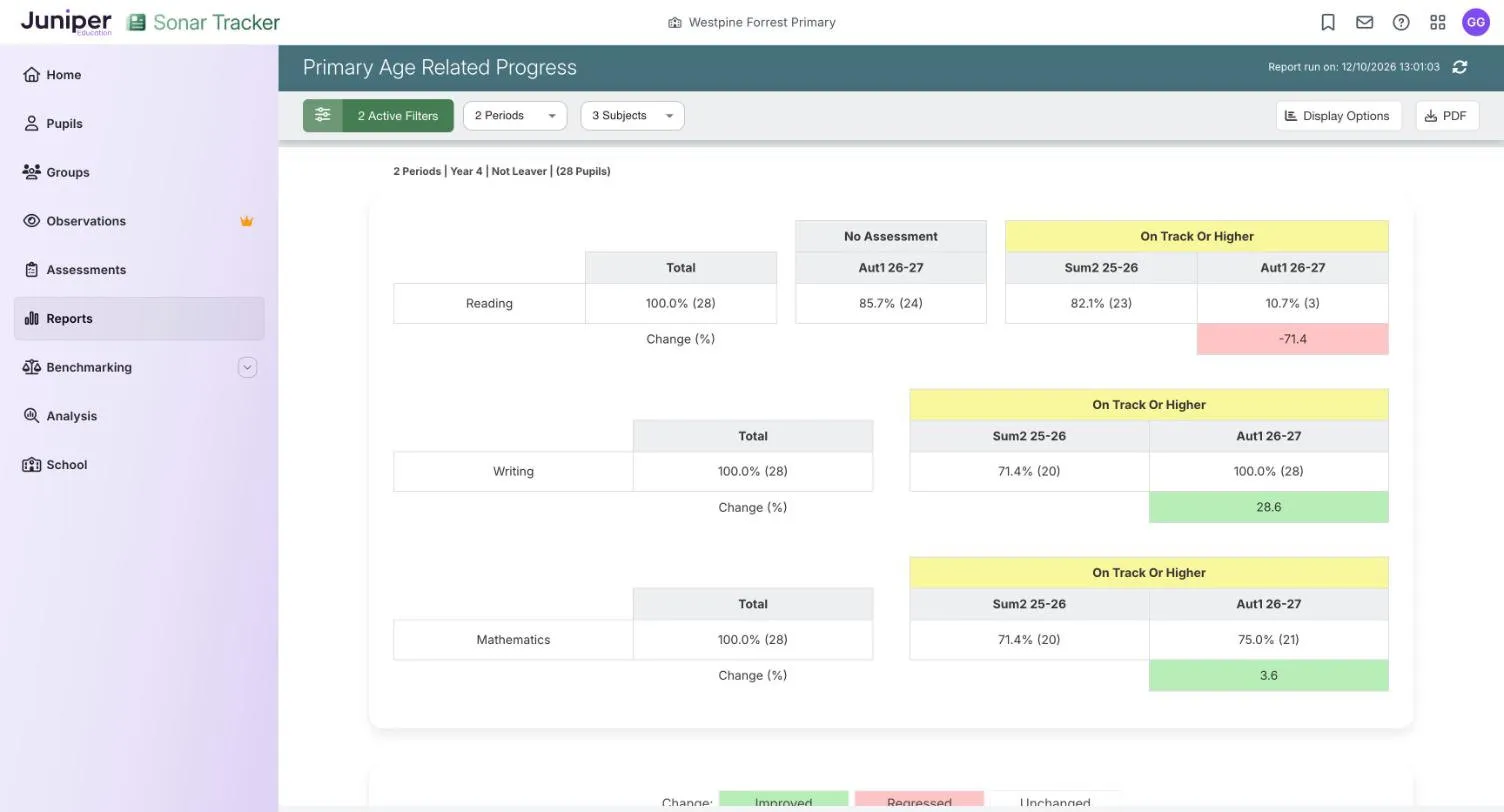This screenshot has width=1504, height=812.
Task: Click the Groups people icon
Action: [31, 172]
